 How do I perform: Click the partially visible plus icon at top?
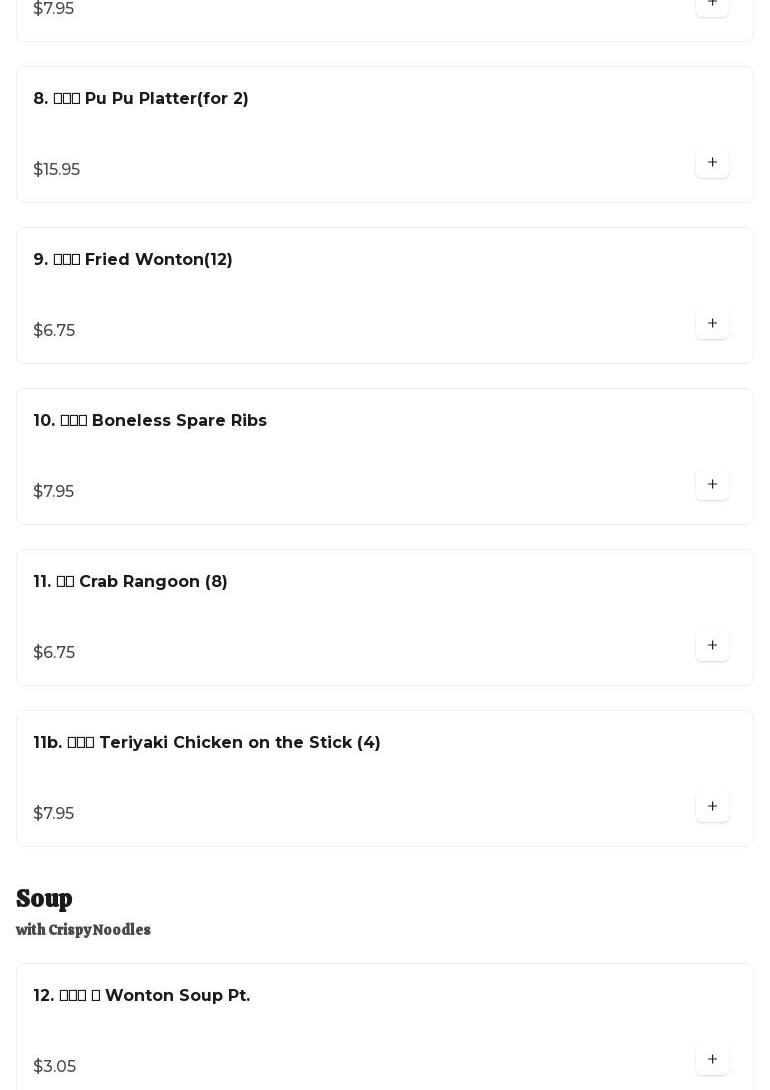tap(712, 5)
